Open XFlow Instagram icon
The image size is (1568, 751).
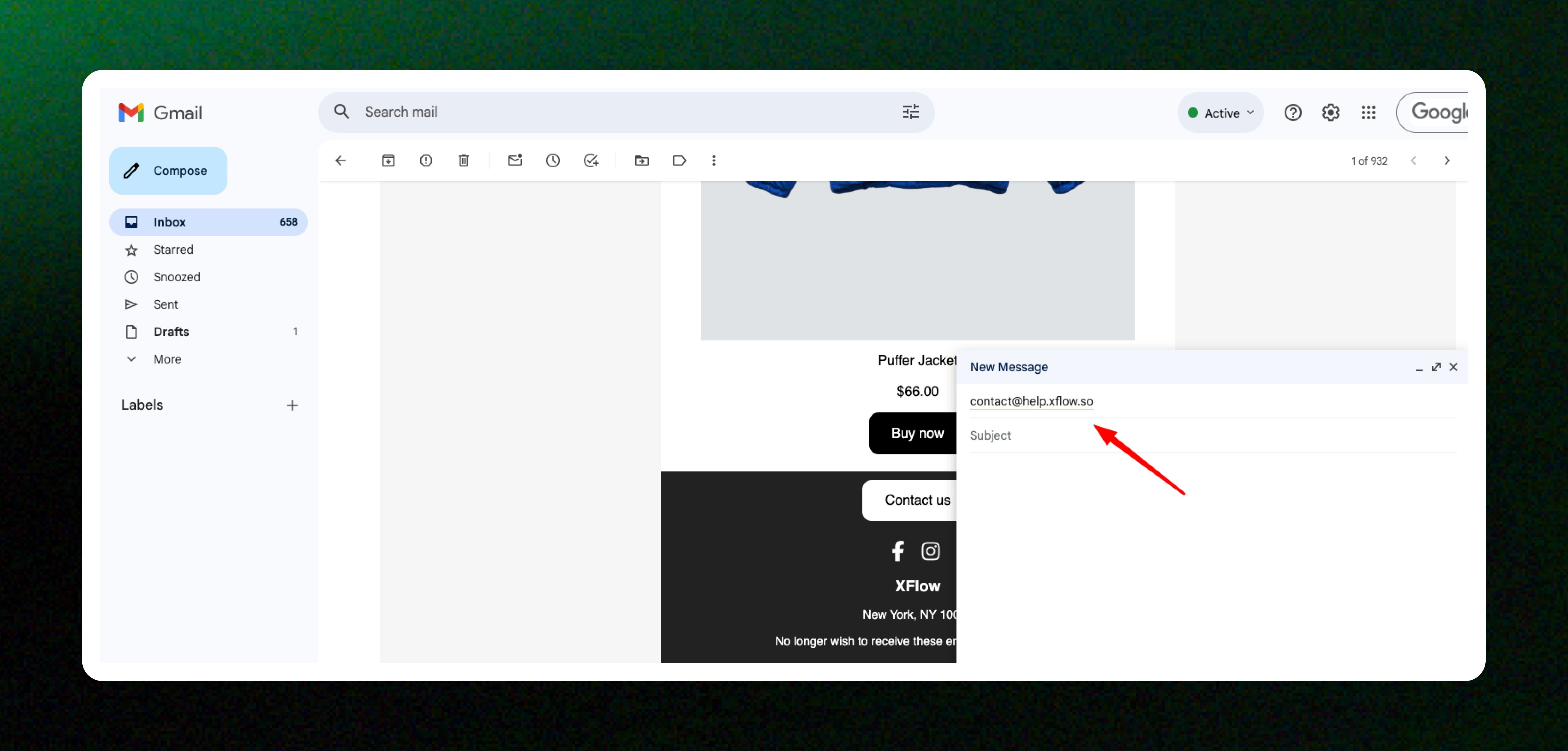point(931,551)
